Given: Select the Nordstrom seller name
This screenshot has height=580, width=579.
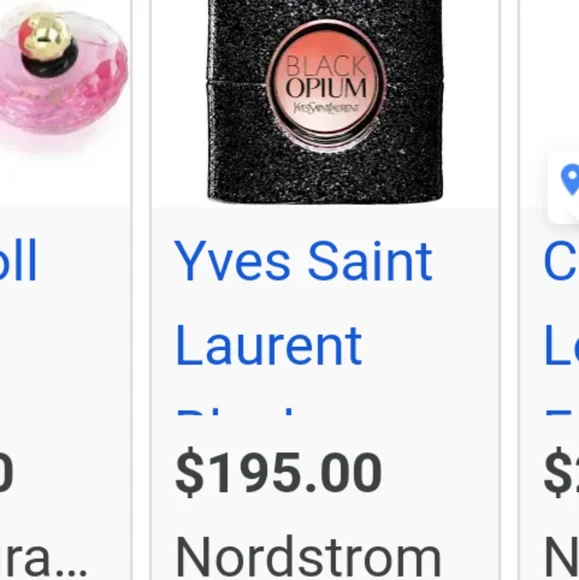Looking at the screenshot, I should 308,557.
